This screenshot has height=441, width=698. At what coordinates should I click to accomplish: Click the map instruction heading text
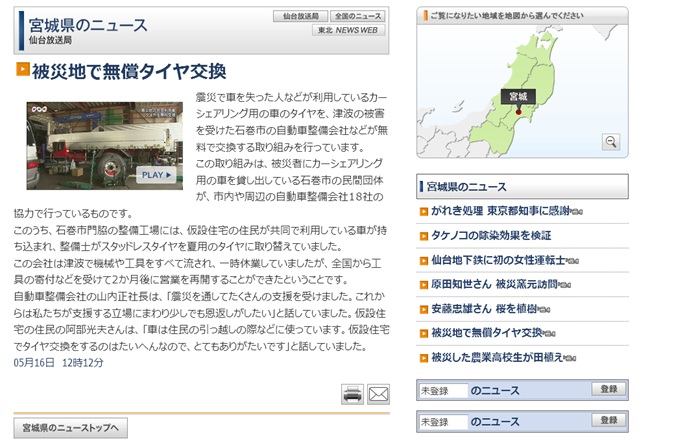pos(507,16)
